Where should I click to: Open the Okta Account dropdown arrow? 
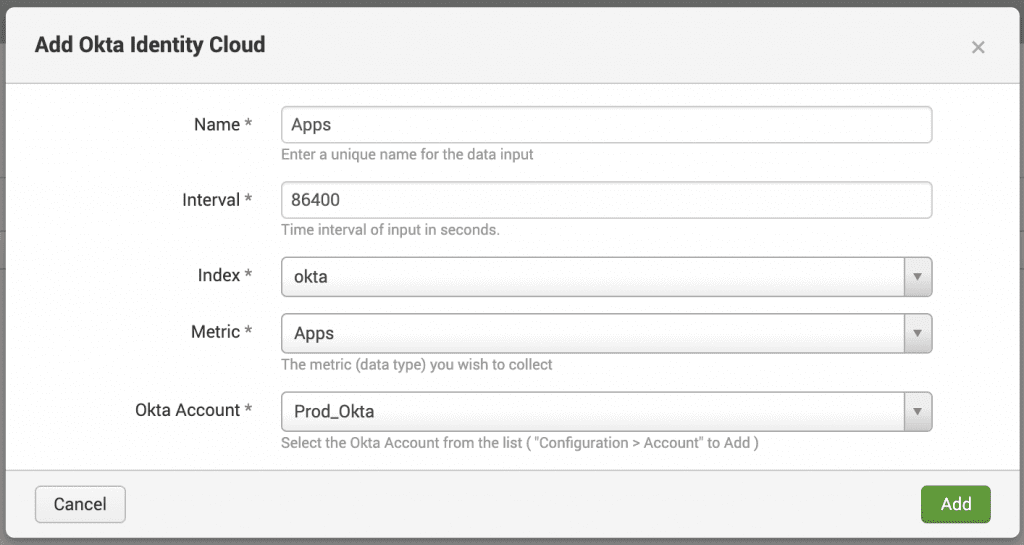click(917, 411)
